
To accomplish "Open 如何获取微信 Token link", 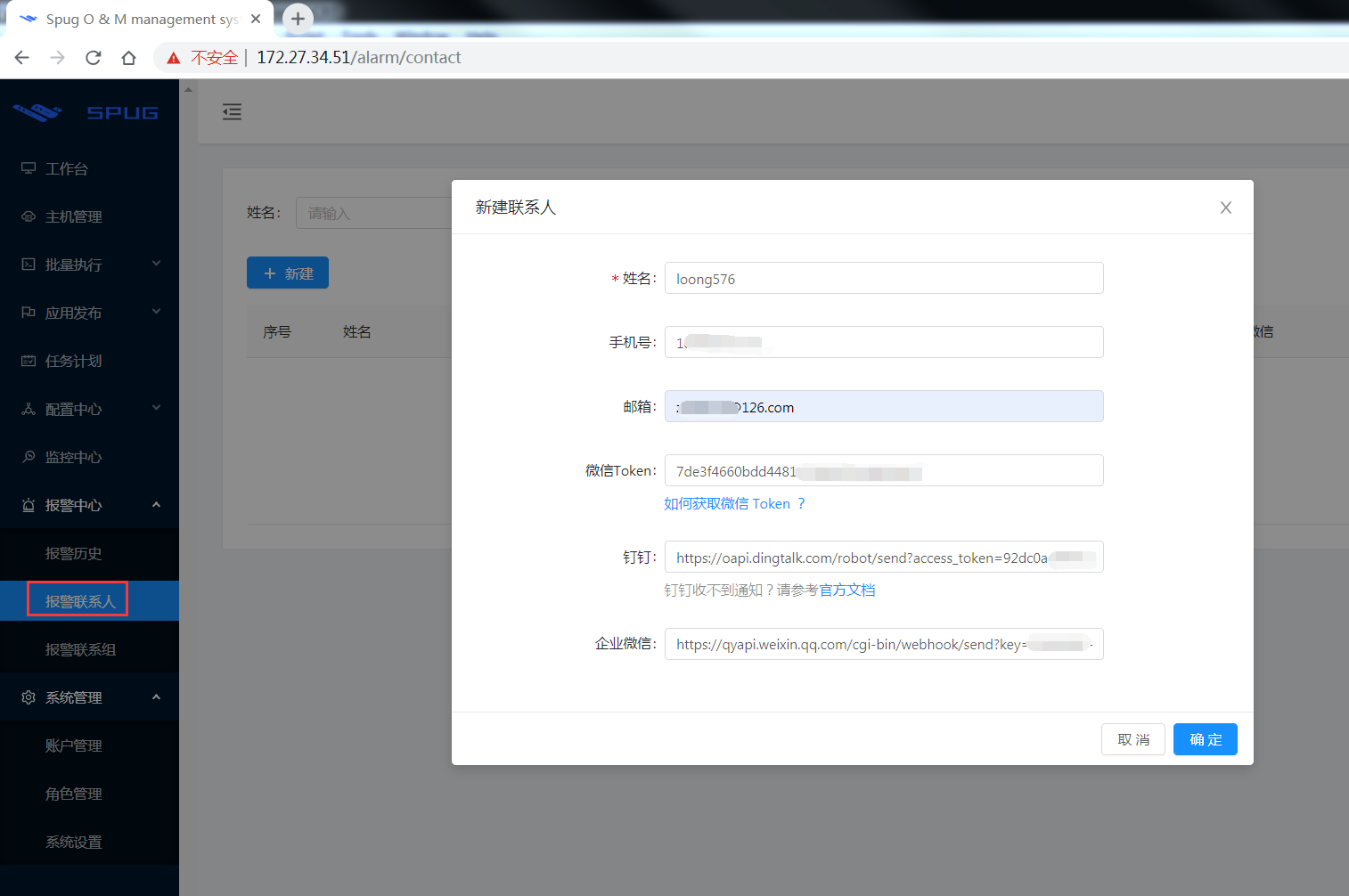I will tap(734, 504).
